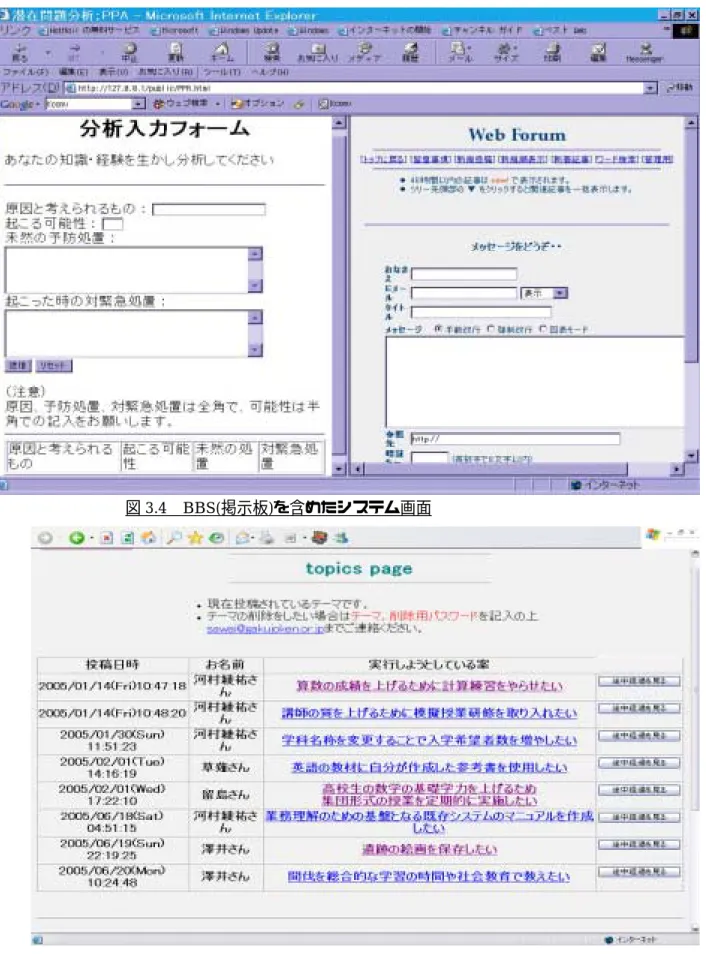Open the Search (検索) toolbar icon

(x=273, y=52)
